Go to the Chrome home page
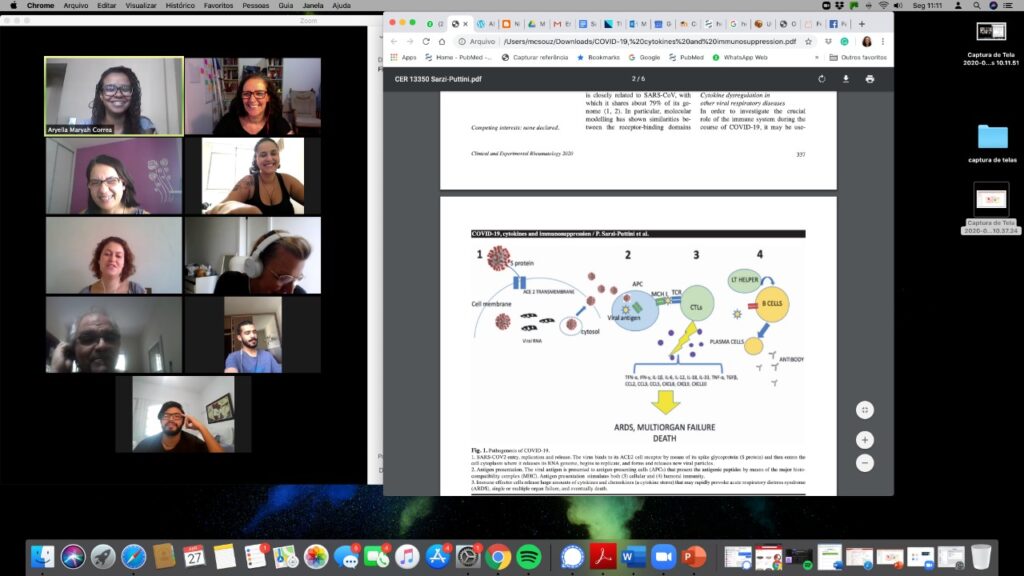The width and height of the screenshot is (1024, 576). [x=444, y=42]
